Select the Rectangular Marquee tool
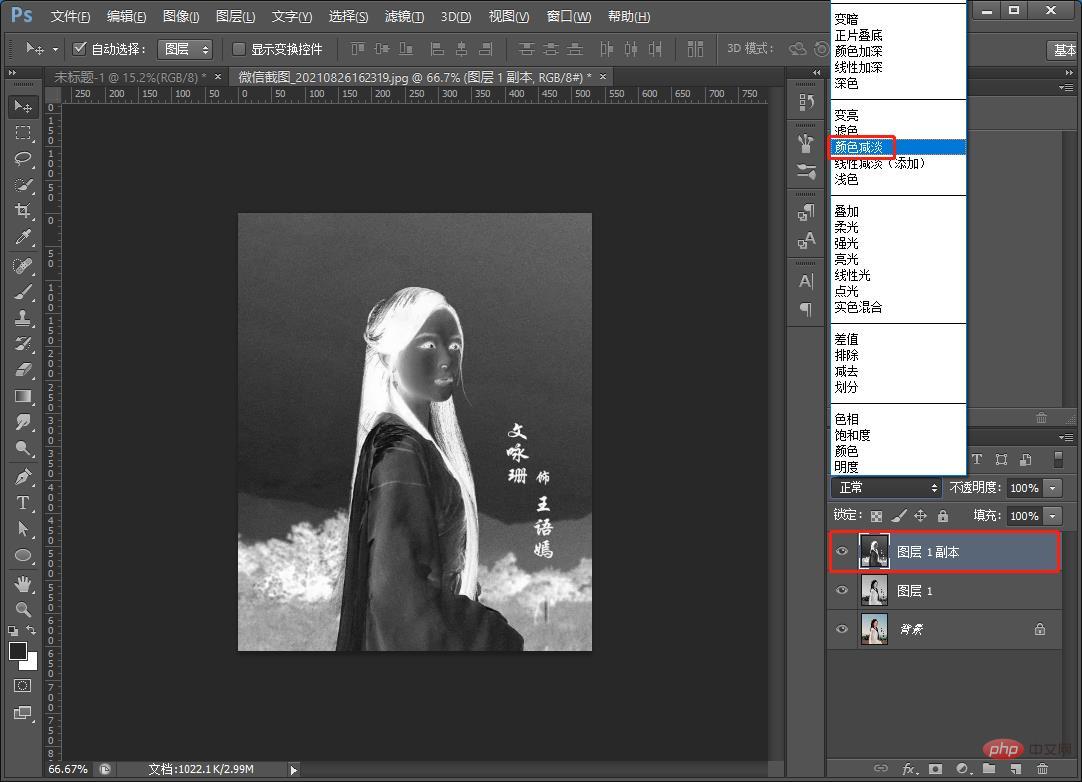This screenshot has height=782, width=1082. (23, 133)
